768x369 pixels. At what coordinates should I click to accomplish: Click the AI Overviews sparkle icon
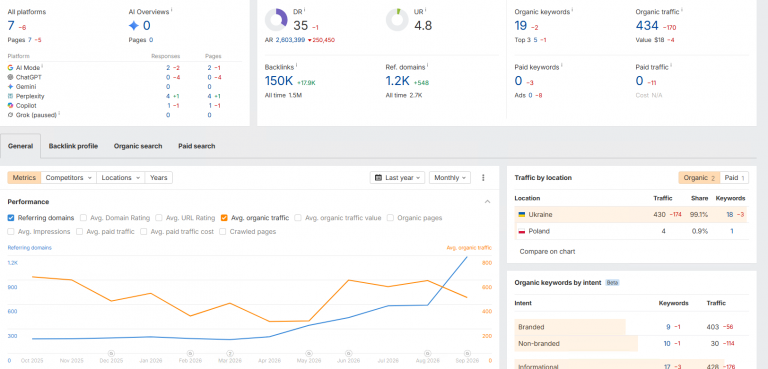134,26
